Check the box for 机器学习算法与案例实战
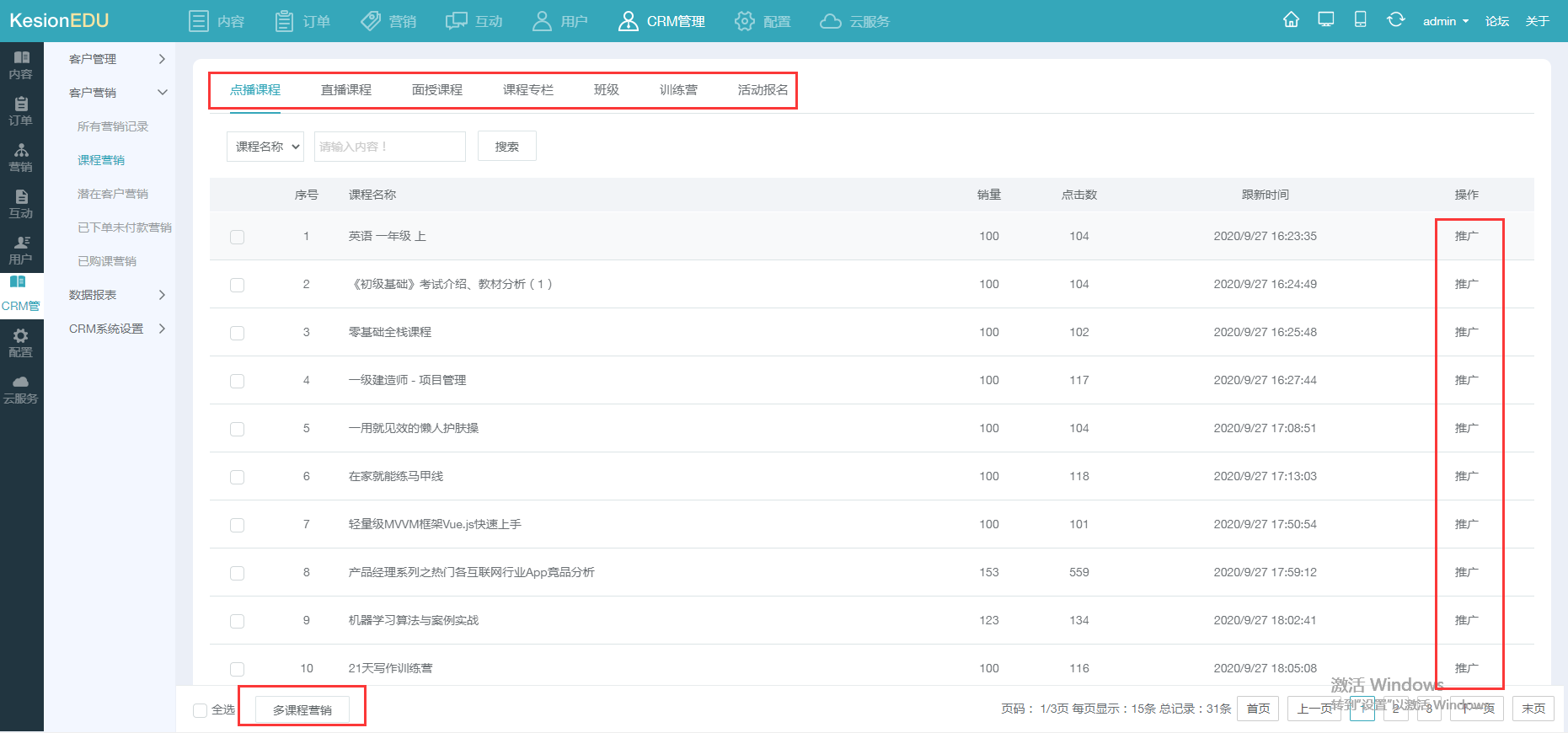The width and height of the screenshot is (1568, 733). 238,621
